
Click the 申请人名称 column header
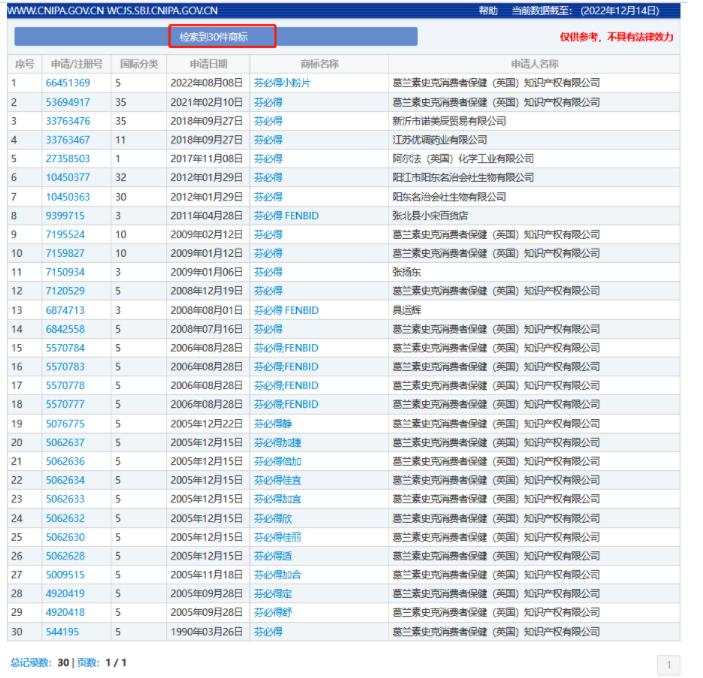(x=534, y=64)
